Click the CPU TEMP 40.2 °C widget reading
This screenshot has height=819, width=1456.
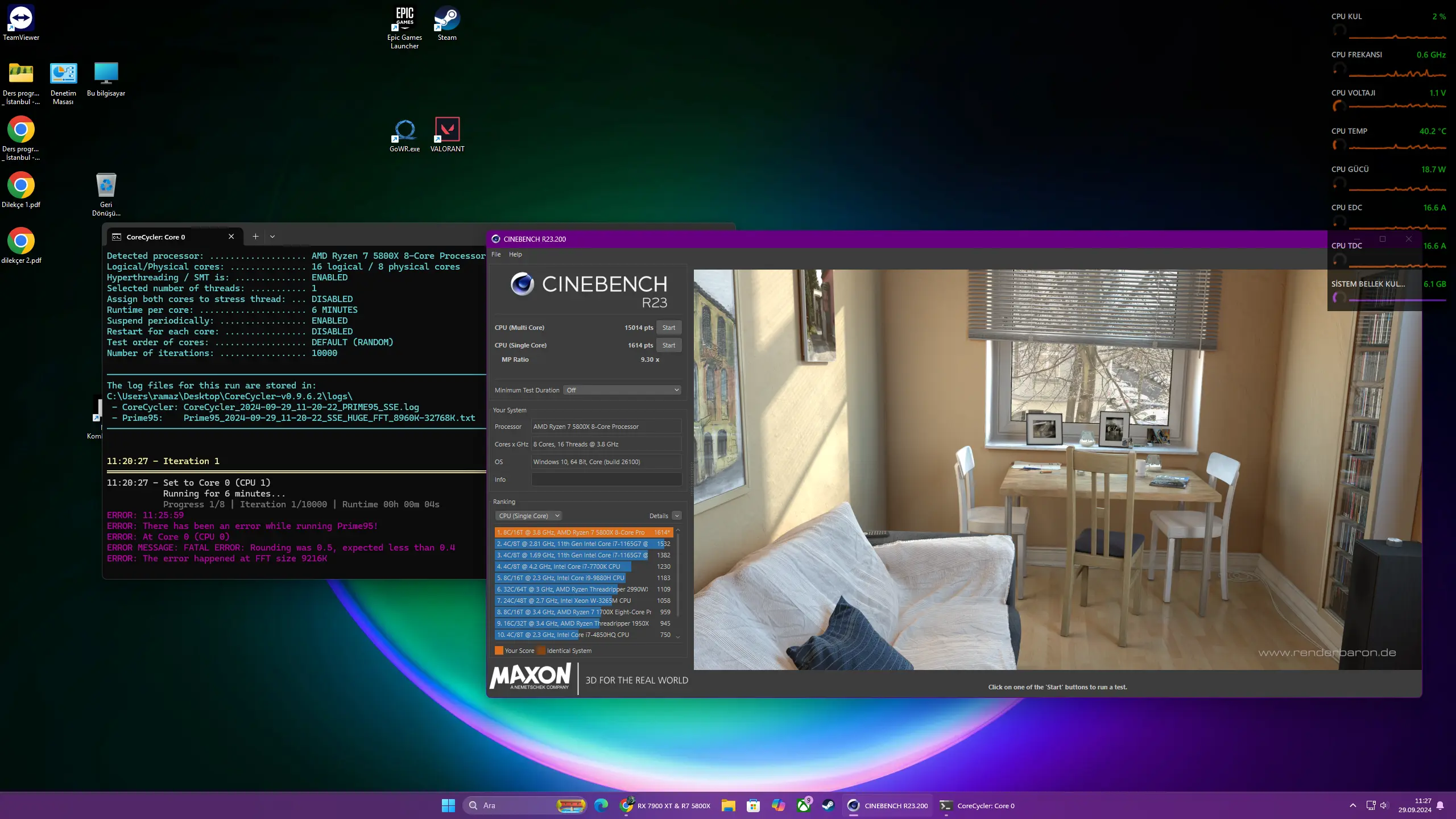(x=1433, y=131)
